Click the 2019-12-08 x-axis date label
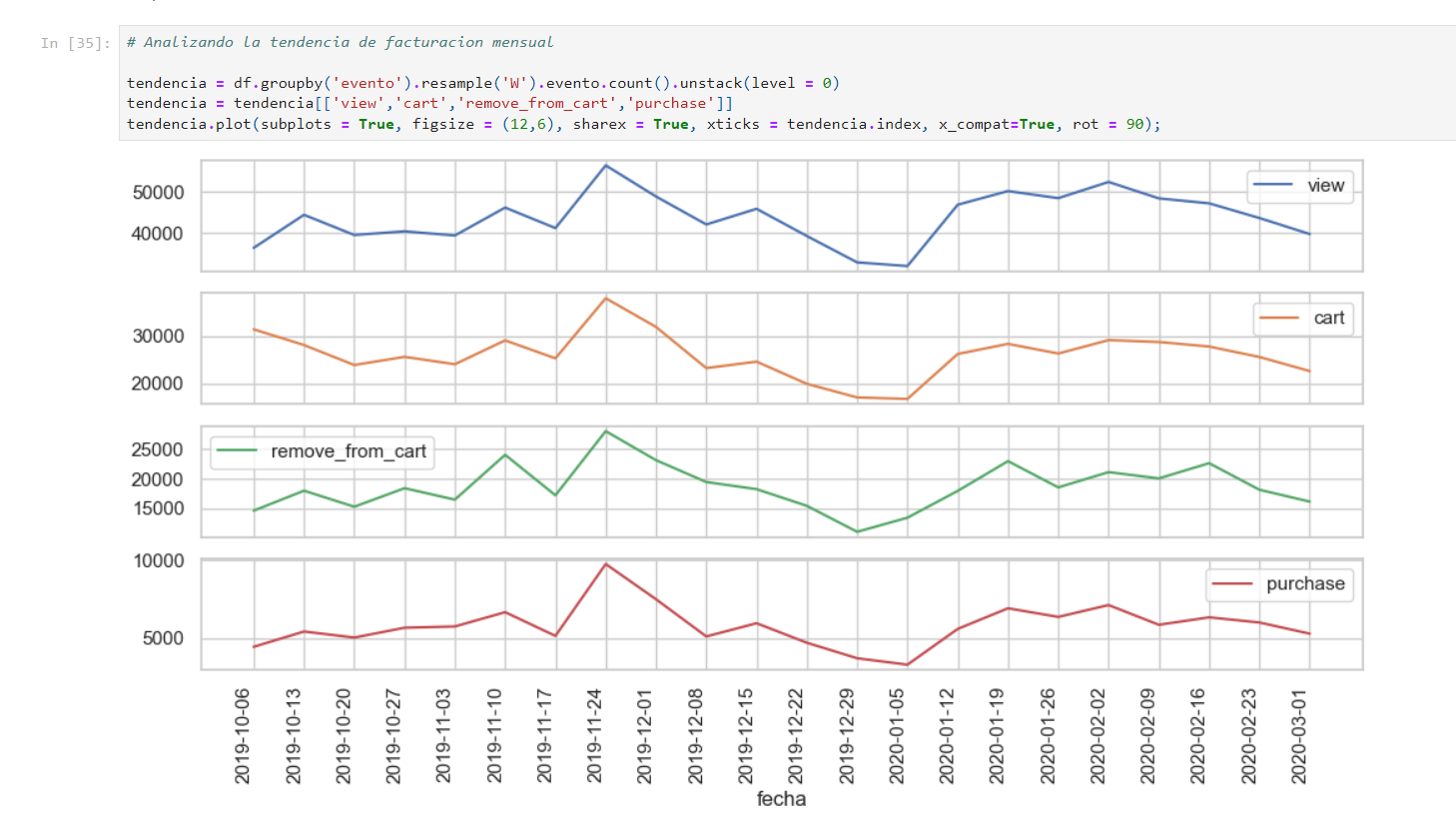Viewport: 1456px width, 825px height. (696, 736)
